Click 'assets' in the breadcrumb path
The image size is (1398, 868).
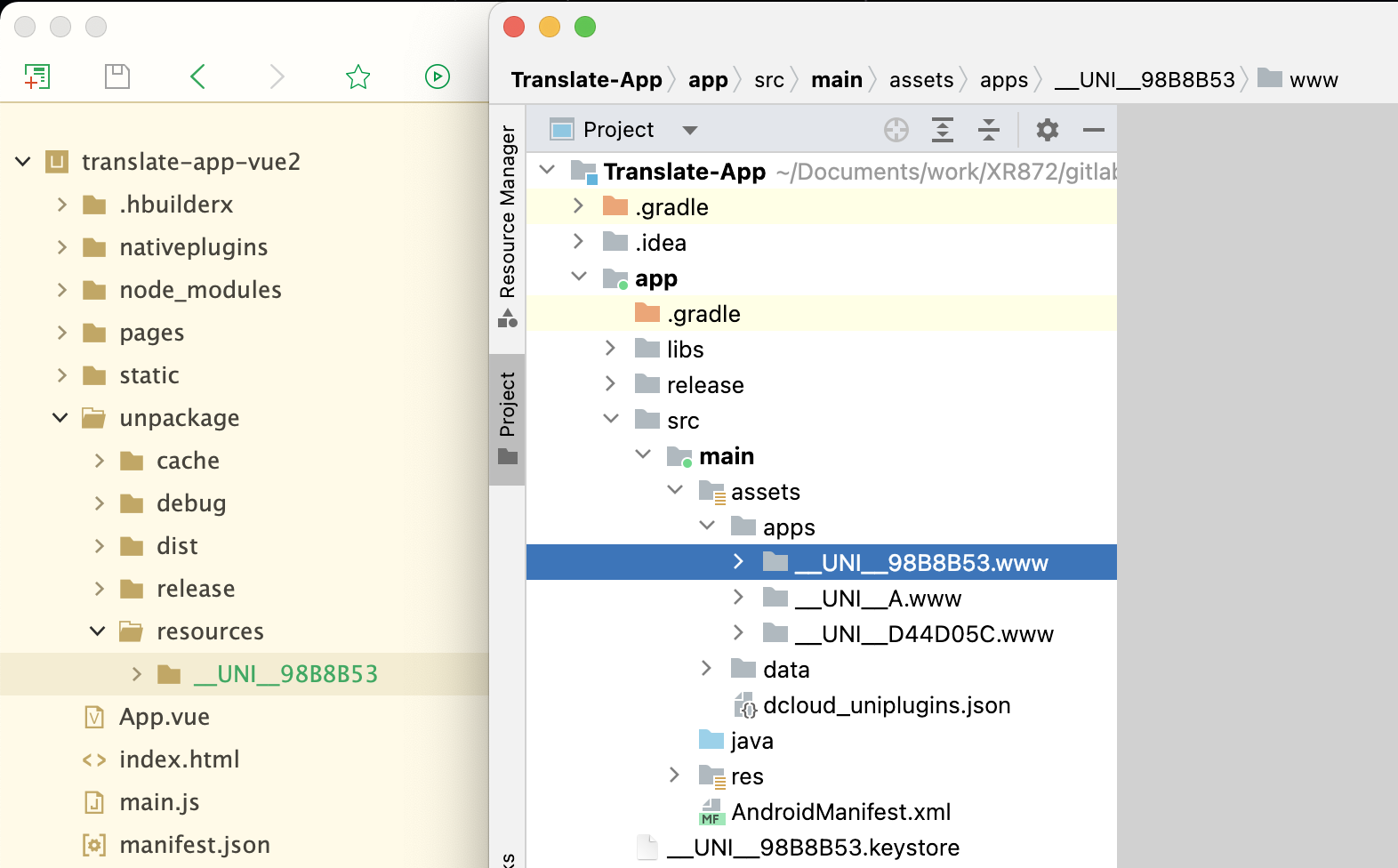tap(921, 80)
